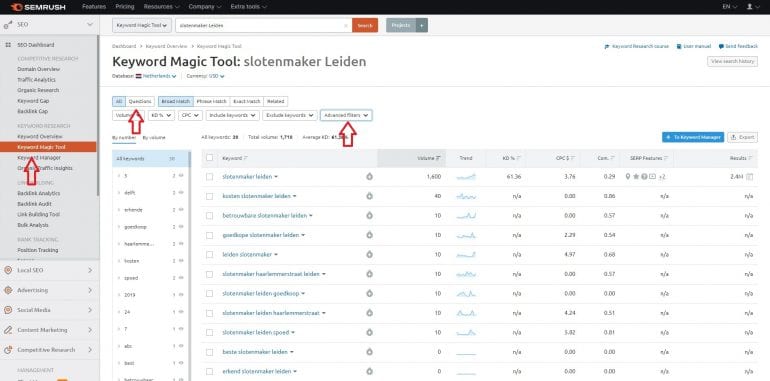The height and width of the screenshot is (381, 770).
Task: Check the box for leiden slotenmaker
Action: click(210, 254)
